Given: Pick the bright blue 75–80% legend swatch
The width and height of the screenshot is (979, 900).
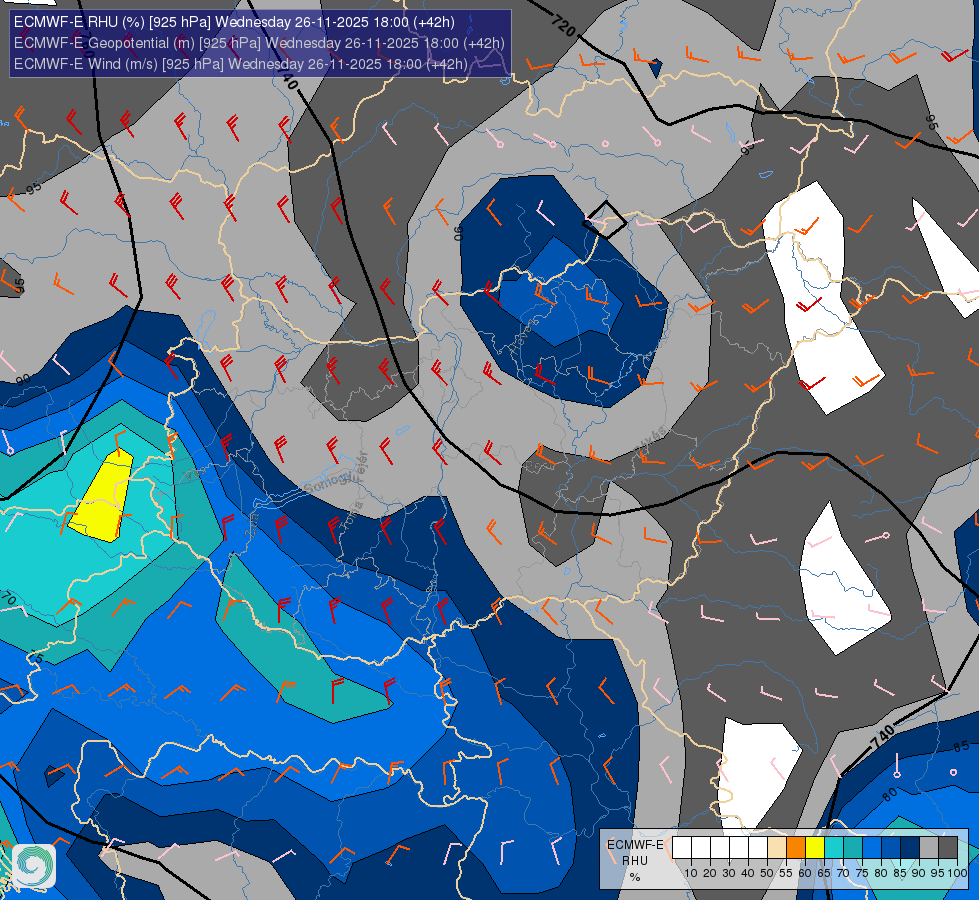Looking at the screenshot, I should coord(872,848).
